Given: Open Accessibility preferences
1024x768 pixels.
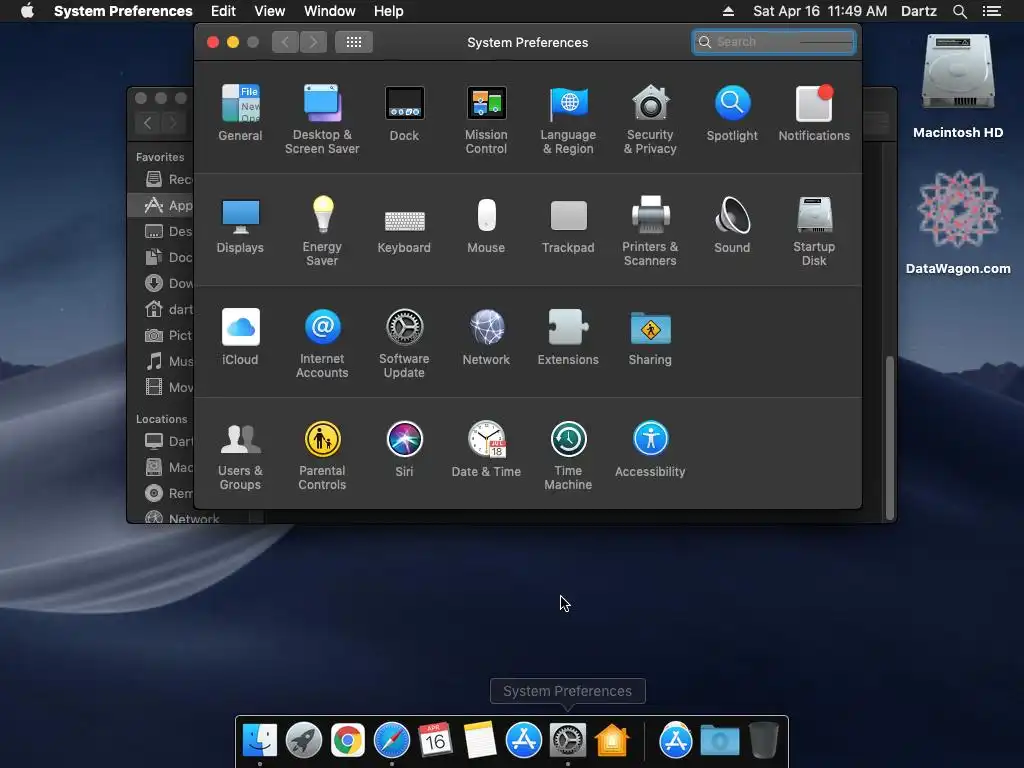Looking at the screenshot, I should click(650, 449).
